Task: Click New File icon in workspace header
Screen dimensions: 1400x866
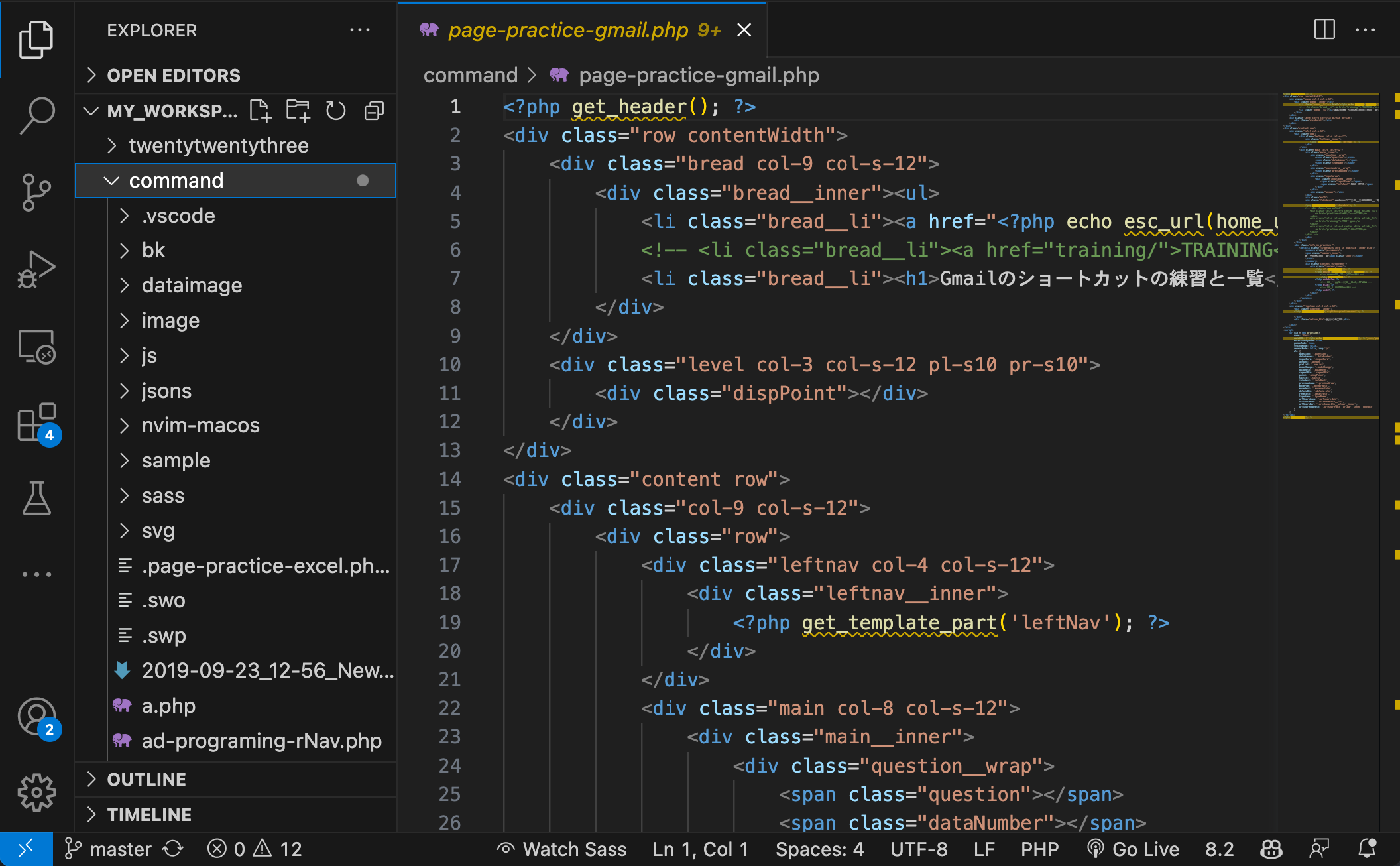Action: [x=261, y=111]
